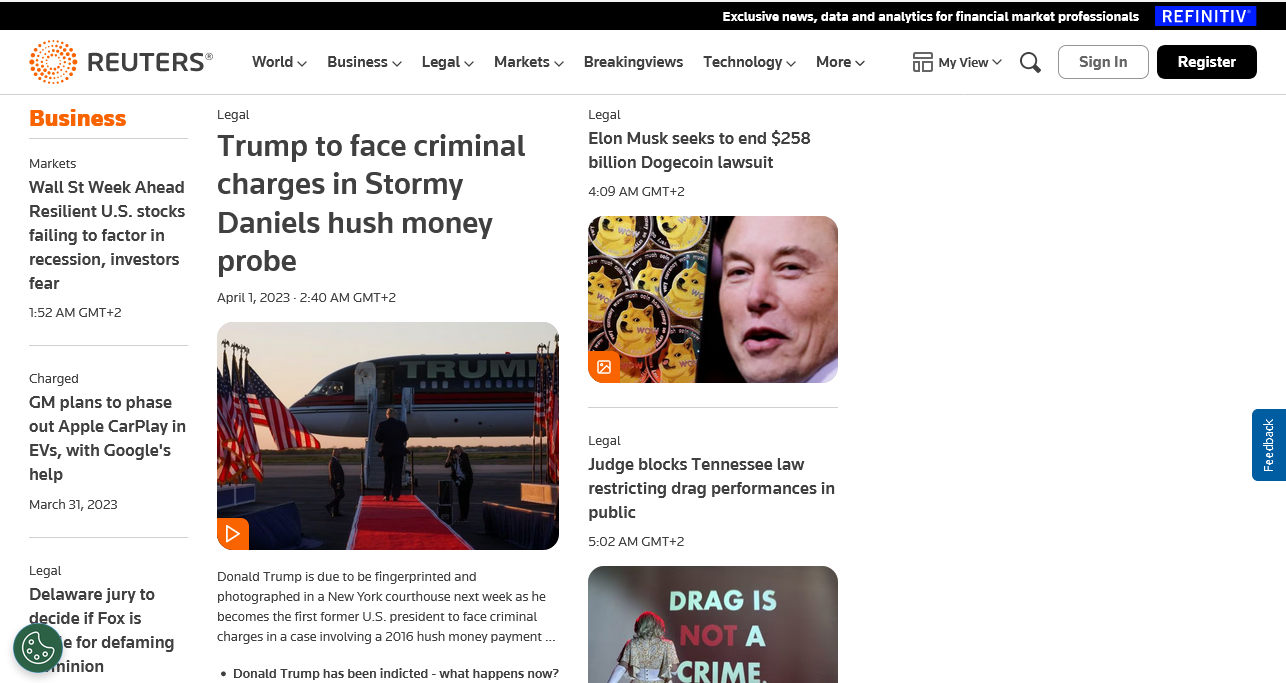Expand the Technology nav menu

point(749,62)
